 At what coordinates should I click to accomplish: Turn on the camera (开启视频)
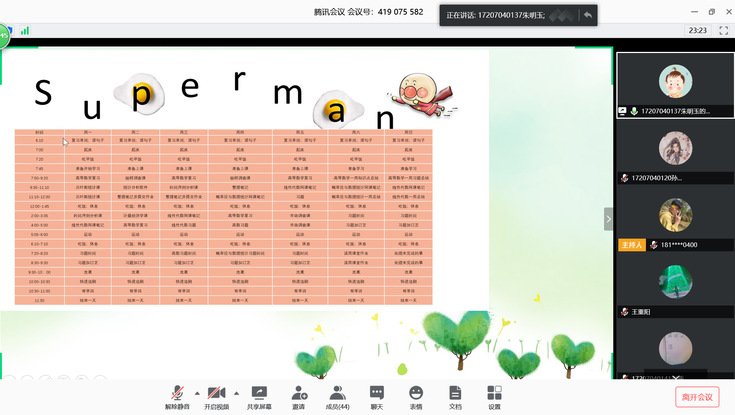point(217,396)
